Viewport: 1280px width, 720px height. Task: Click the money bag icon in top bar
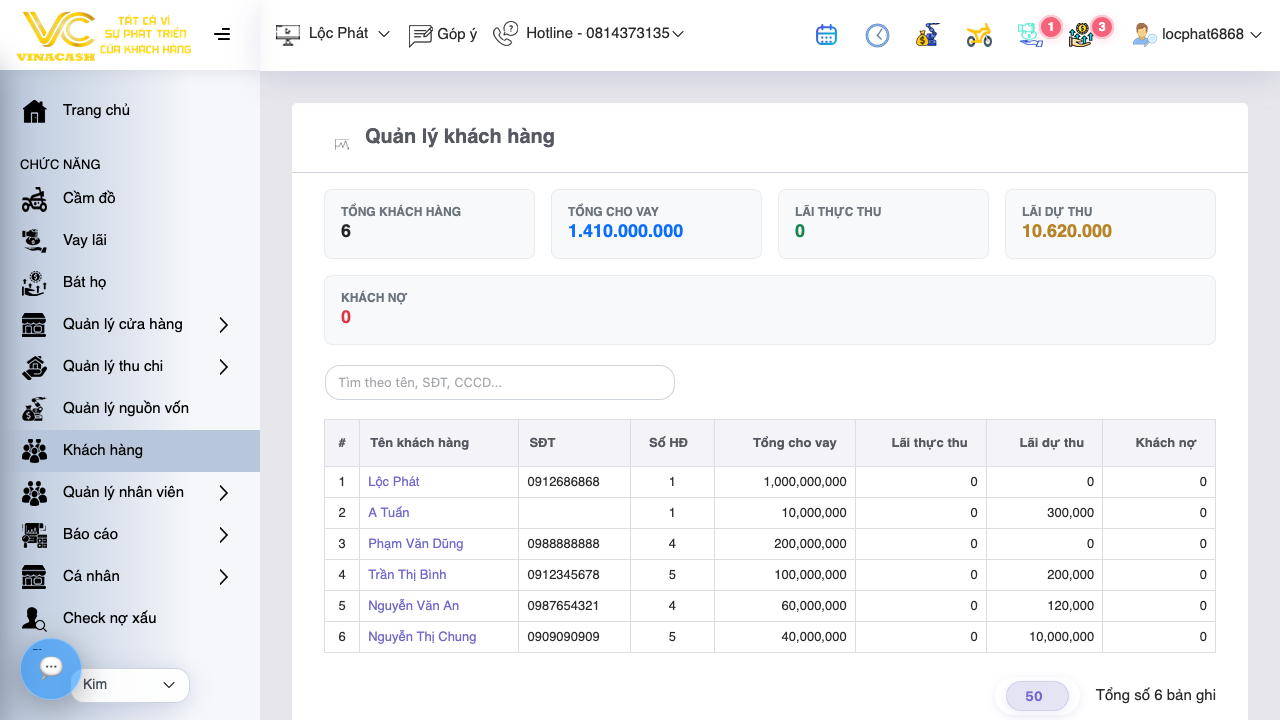[927, 35]
